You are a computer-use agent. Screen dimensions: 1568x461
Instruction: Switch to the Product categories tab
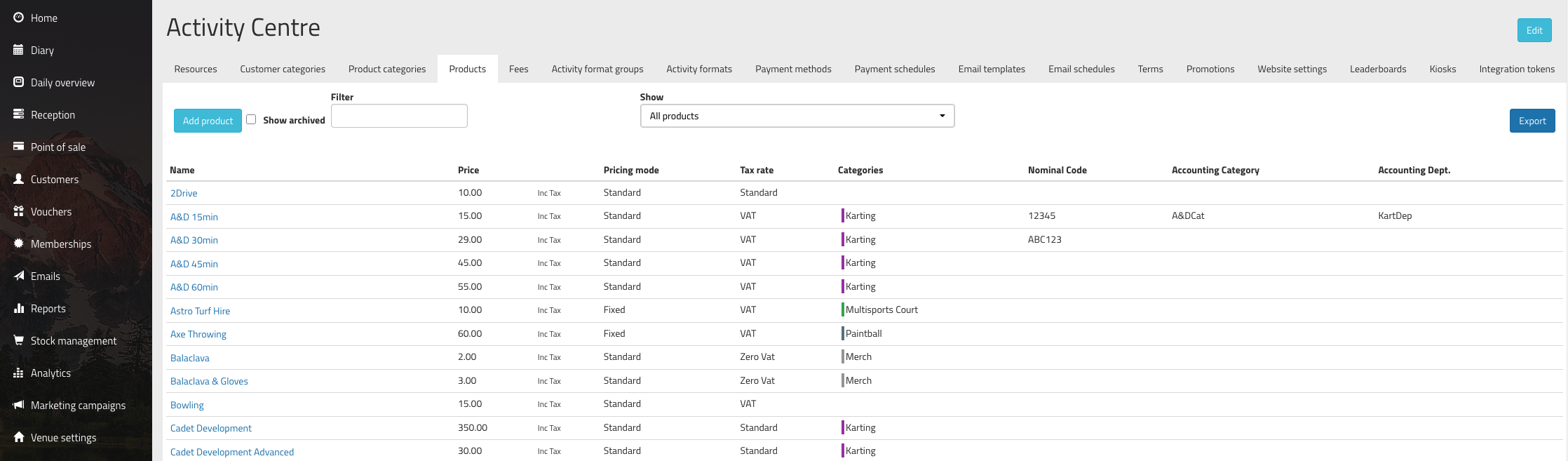coord(387,69)
